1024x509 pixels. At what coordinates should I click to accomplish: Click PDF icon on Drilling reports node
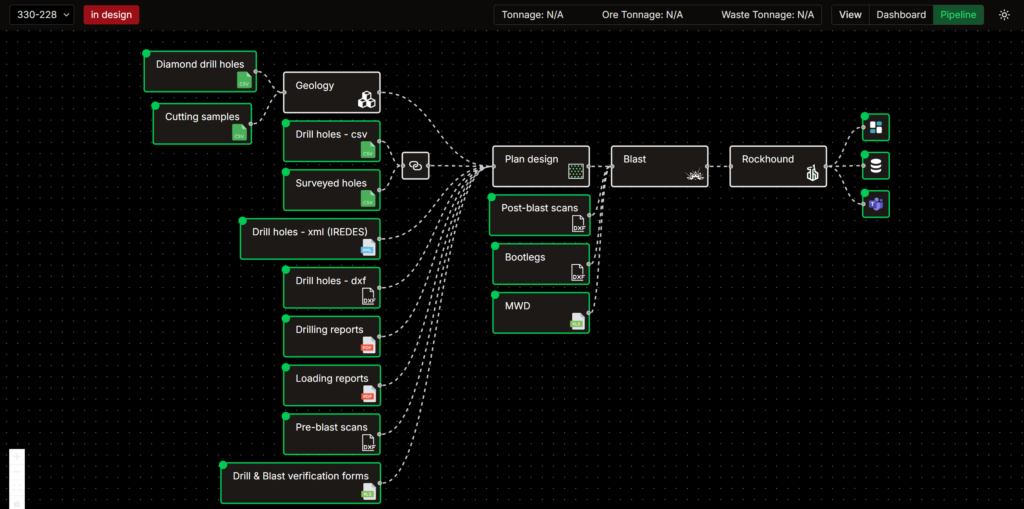coord(368,345)
